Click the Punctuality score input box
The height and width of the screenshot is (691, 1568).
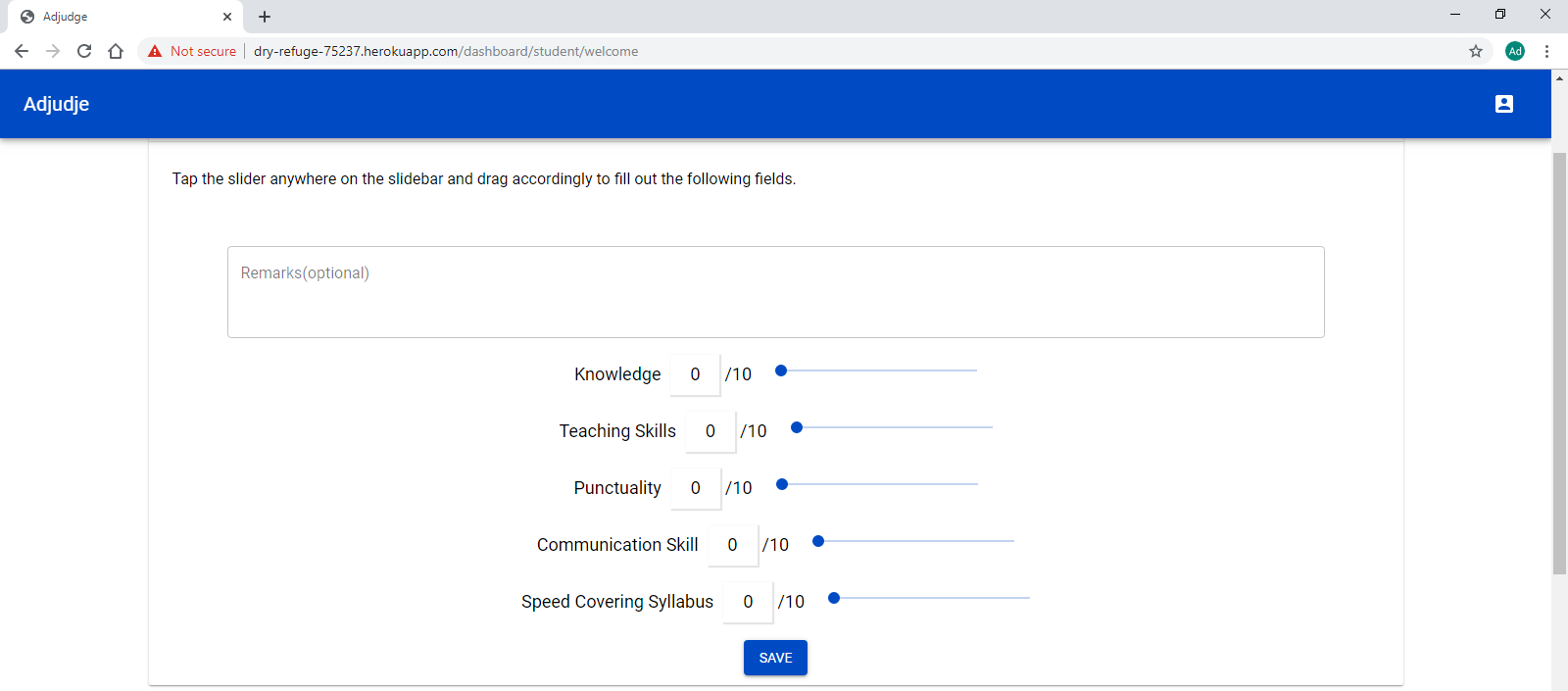coord(696,488)
